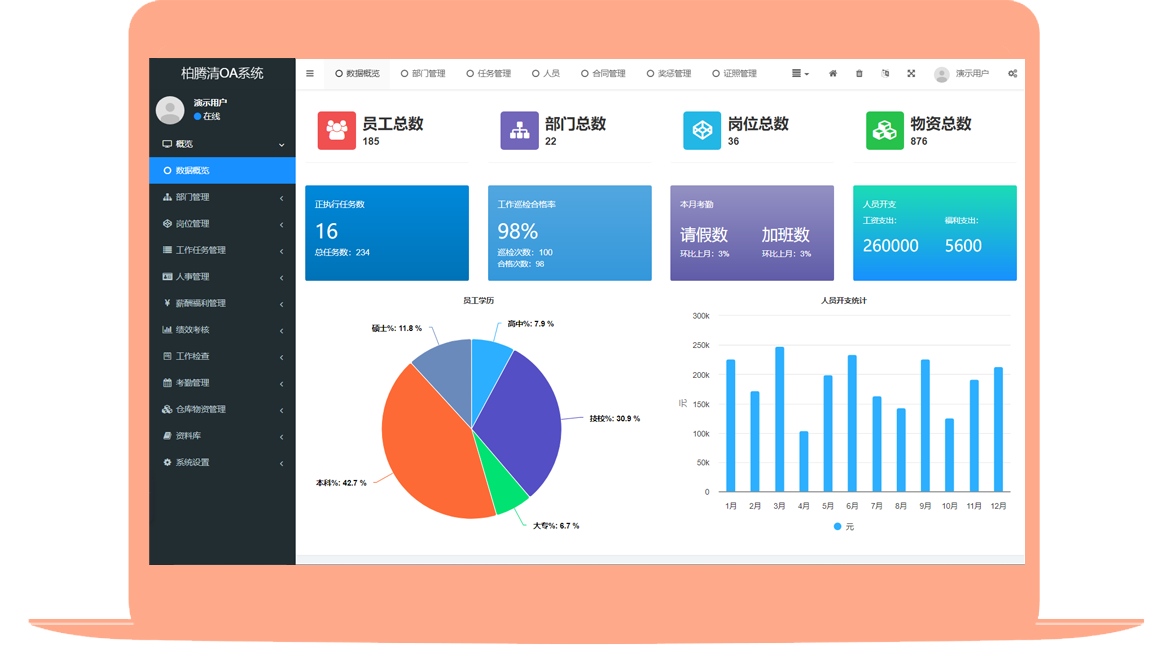Click the home icon in top bar
The image size is (1171, 648).
pyautogui.click(x=833, y=73)
